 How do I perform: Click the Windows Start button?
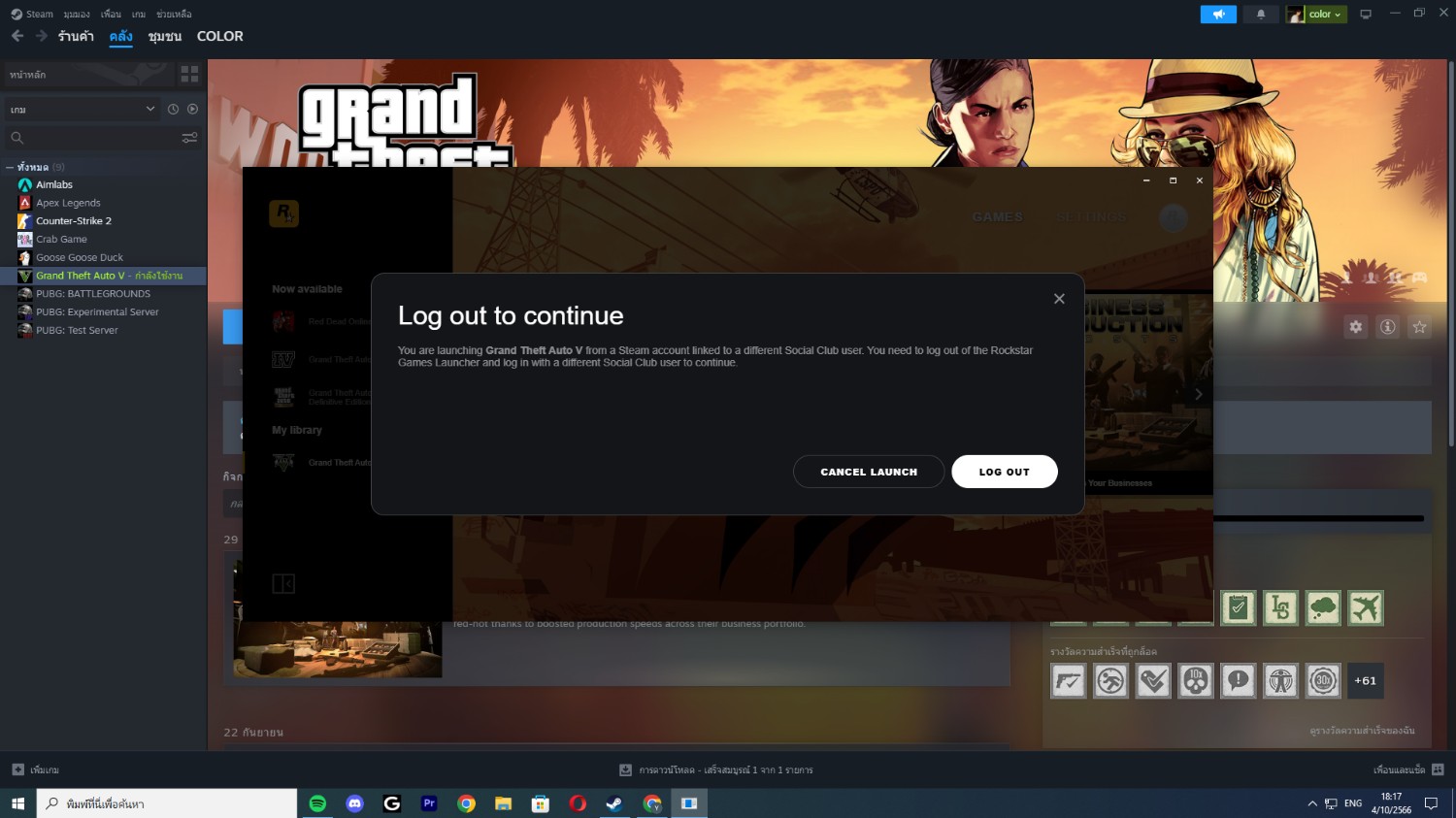[17, 803]
